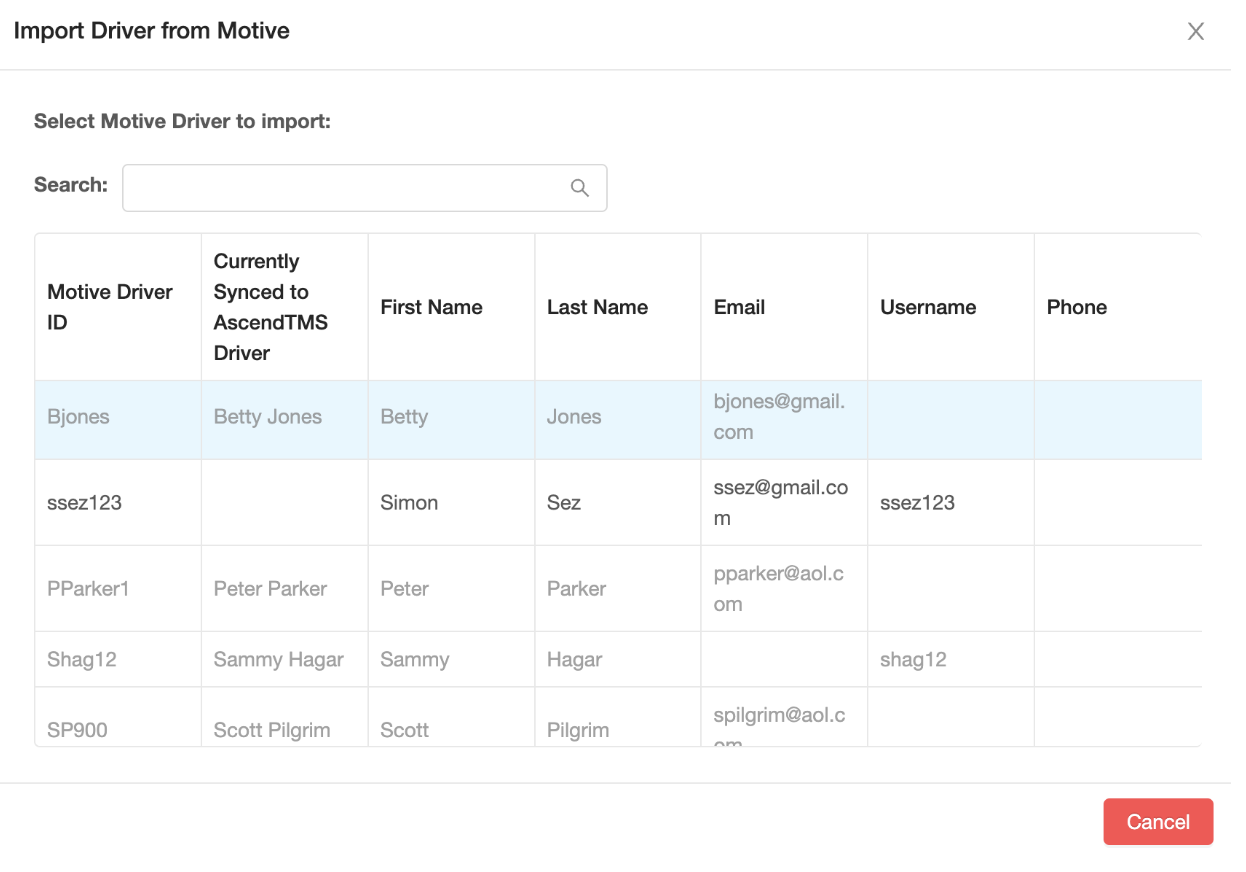This screenshot has width=1246, height=872.
Task: Close the Import Driver dialog
Action: point(1195,31)
